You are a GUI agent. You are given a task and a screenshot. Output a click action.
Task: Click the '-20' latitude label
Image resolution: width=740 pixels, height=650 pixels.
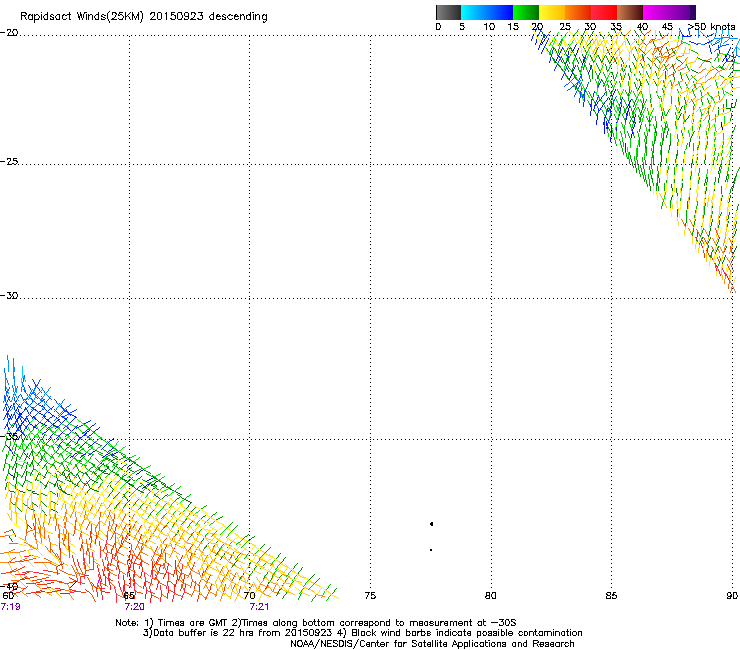click(9, 32)
